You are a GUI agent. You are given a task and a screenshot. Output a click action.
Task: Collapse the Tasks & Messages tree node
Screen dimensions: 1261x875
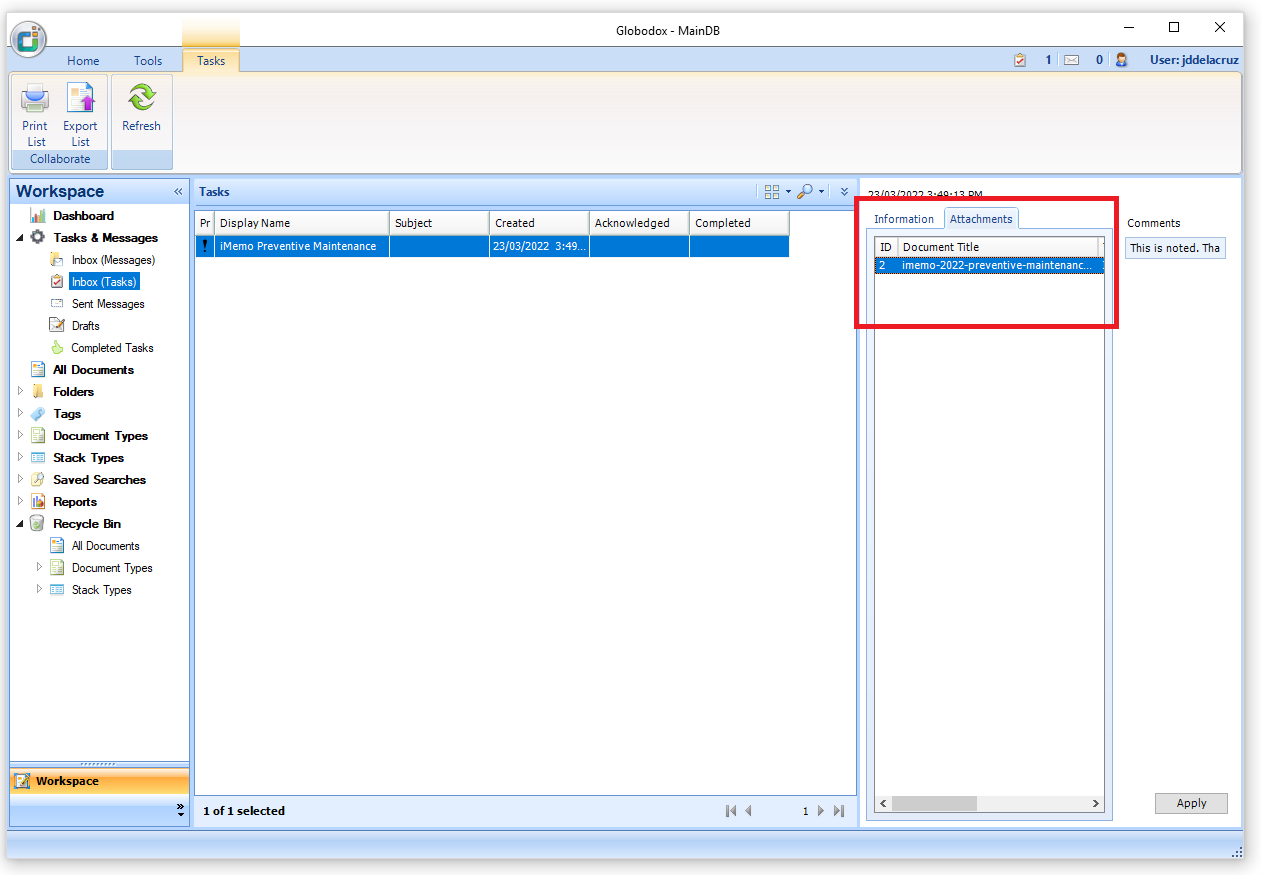[x=20, y=238]
